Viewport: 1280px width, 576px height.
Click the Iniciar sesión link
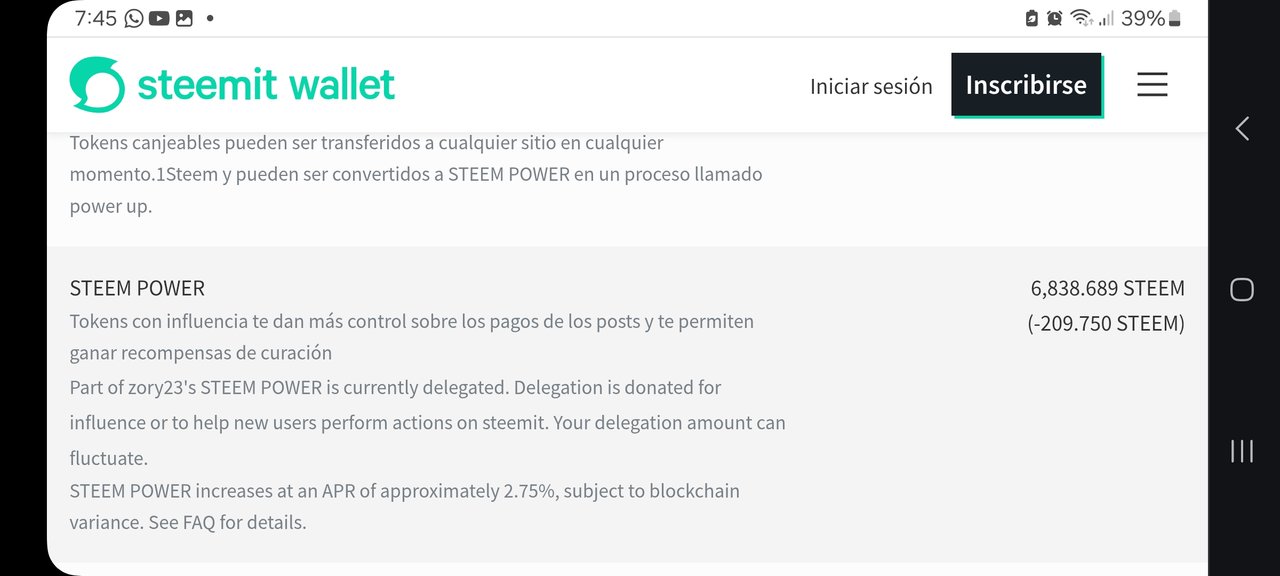(x=871, y=87)
